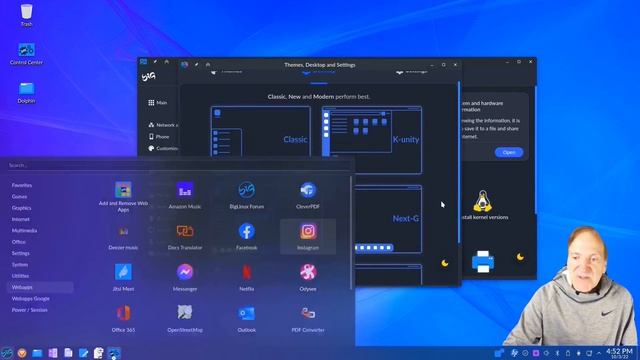640x360 pixels.
Task: Open the Netflix webapp
Action: [247, 278]
